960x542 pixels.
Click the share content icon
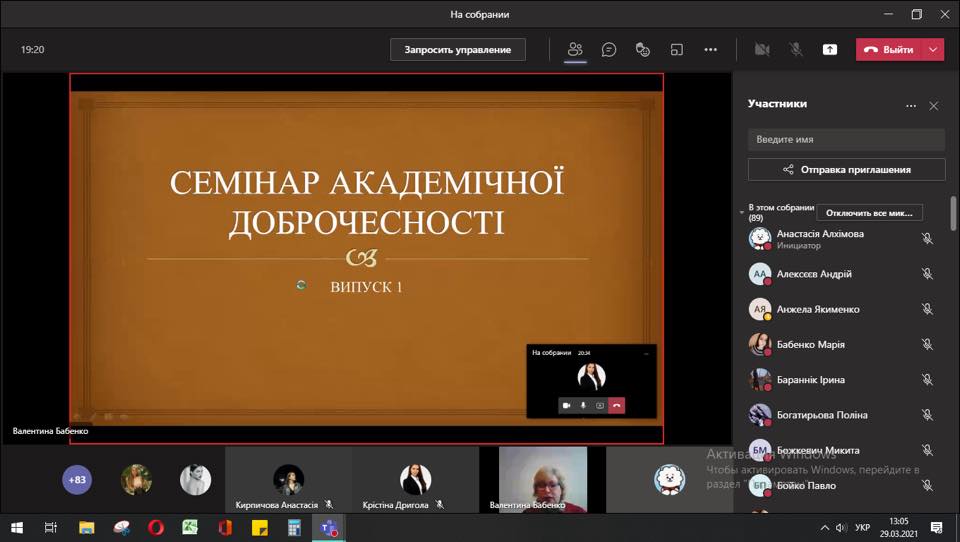tap(830, 50)
